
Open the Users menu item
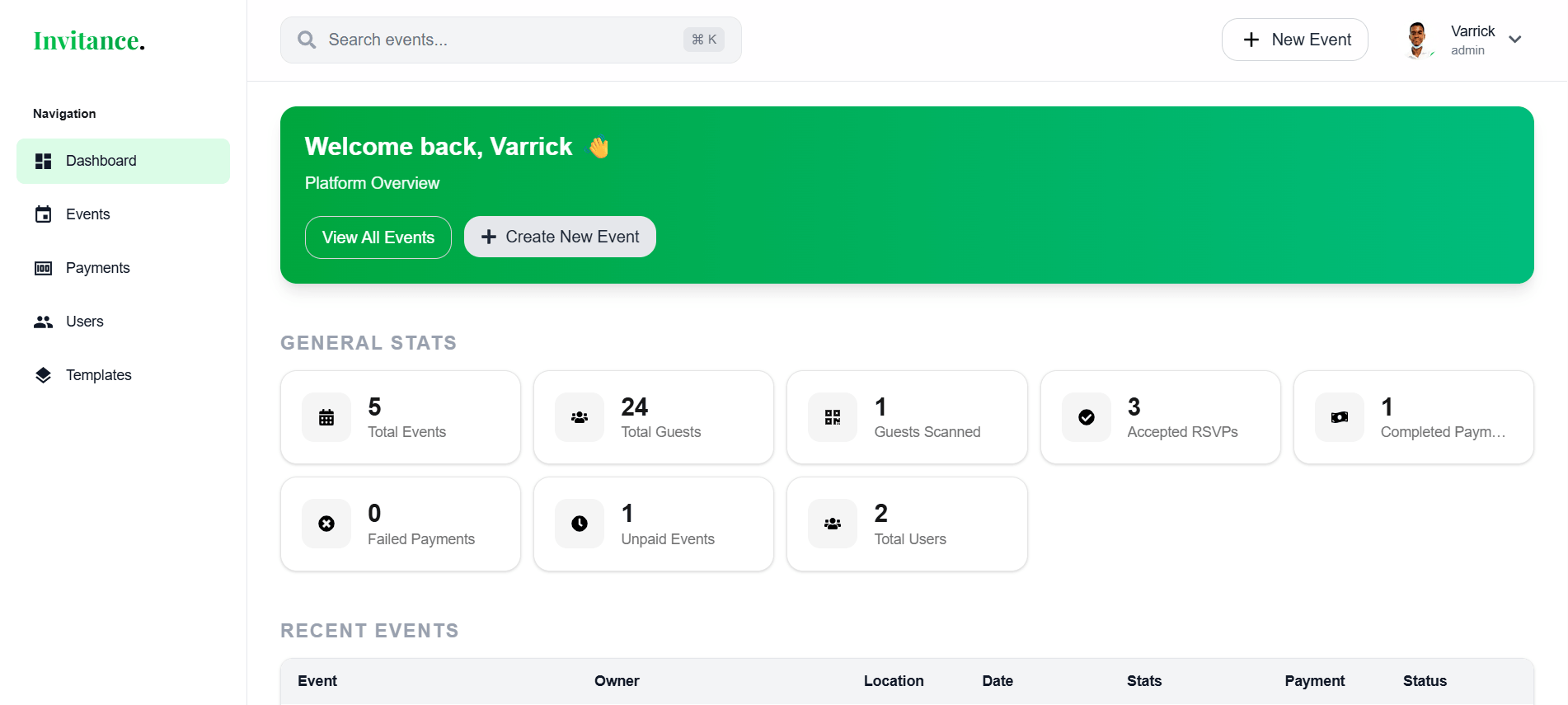coord(123,322)
